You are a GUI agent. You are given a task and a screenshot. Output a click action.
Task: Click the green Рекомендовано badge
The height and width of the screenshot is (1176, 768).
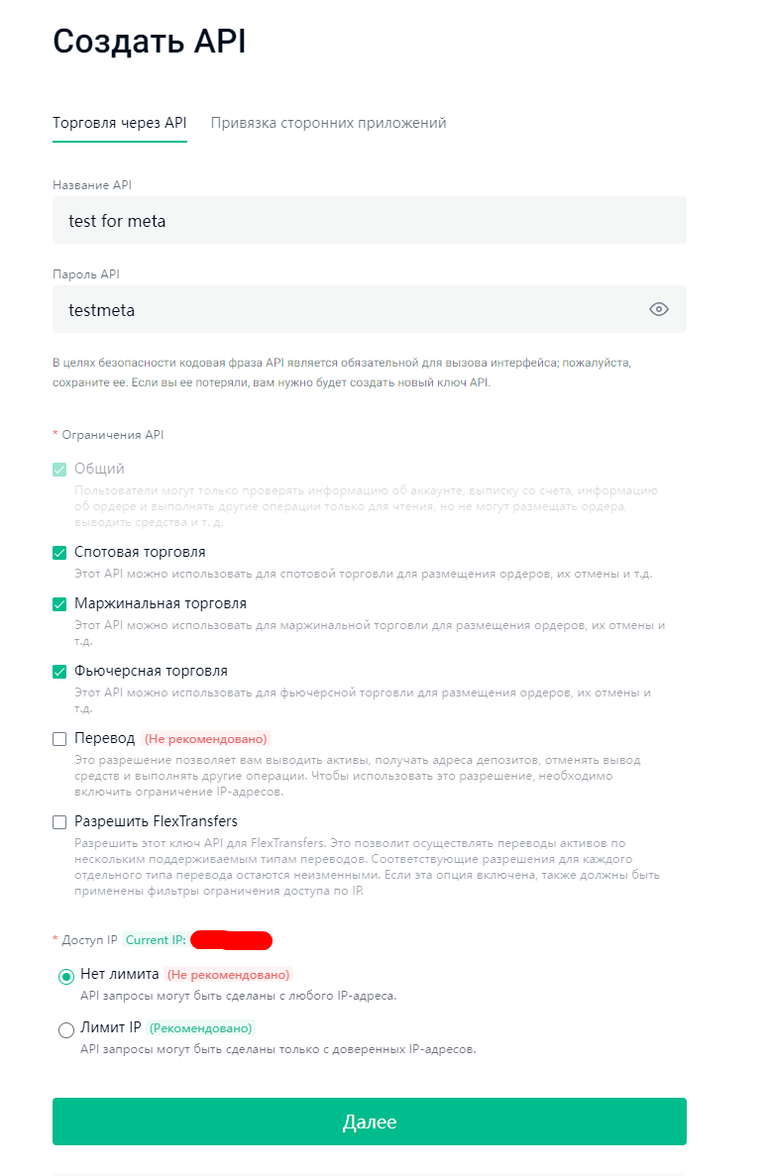pos(202,1028)
